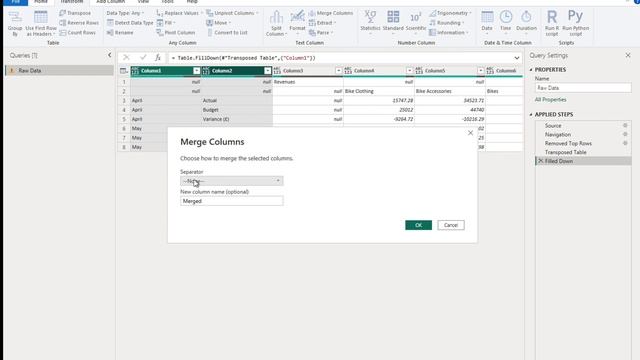Click Convert to List
640x360 pixels.
coord(227,33)
